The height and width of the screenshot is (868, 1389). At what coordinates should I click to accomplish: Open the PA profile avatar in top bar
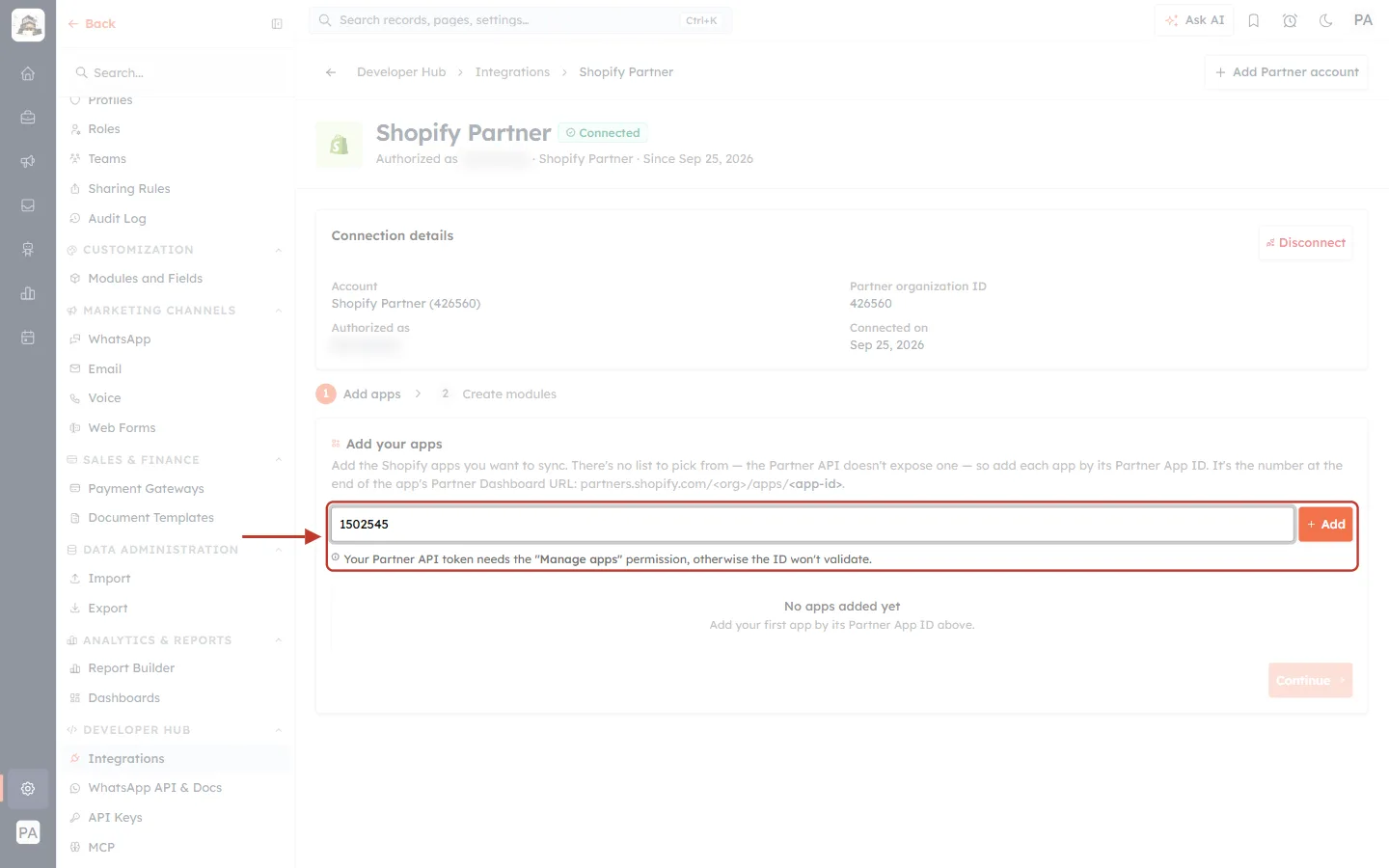(x=1363, y=20)
